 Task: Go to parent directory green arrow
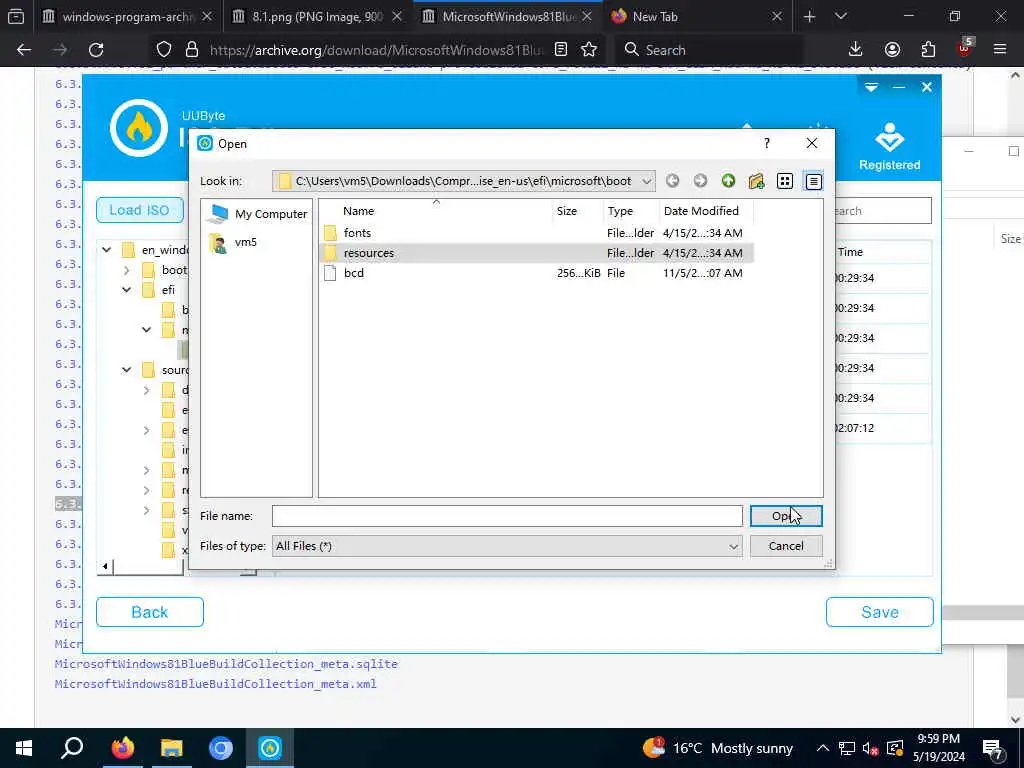pyautogui.click(x=728, y=181)
